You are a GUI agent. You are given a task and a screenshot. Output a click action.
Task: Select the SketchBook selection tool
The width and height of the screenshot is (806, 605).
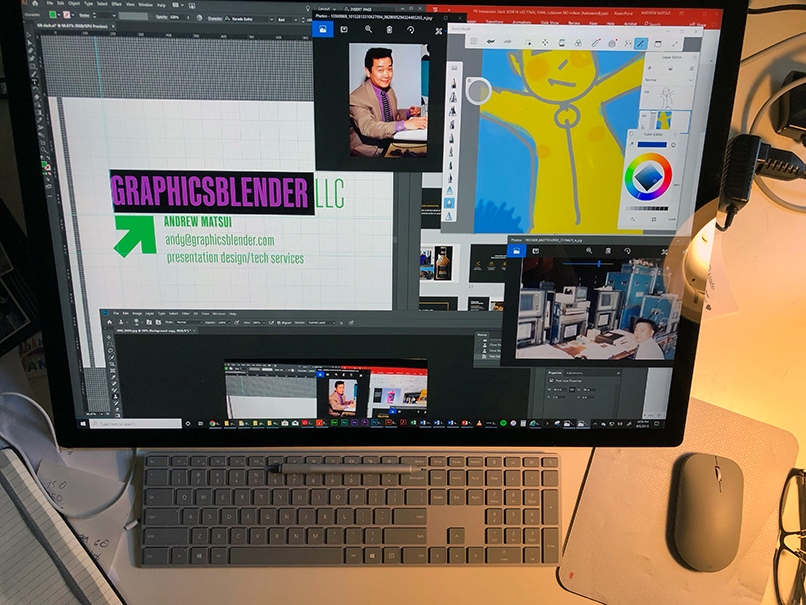pos(528,43)
